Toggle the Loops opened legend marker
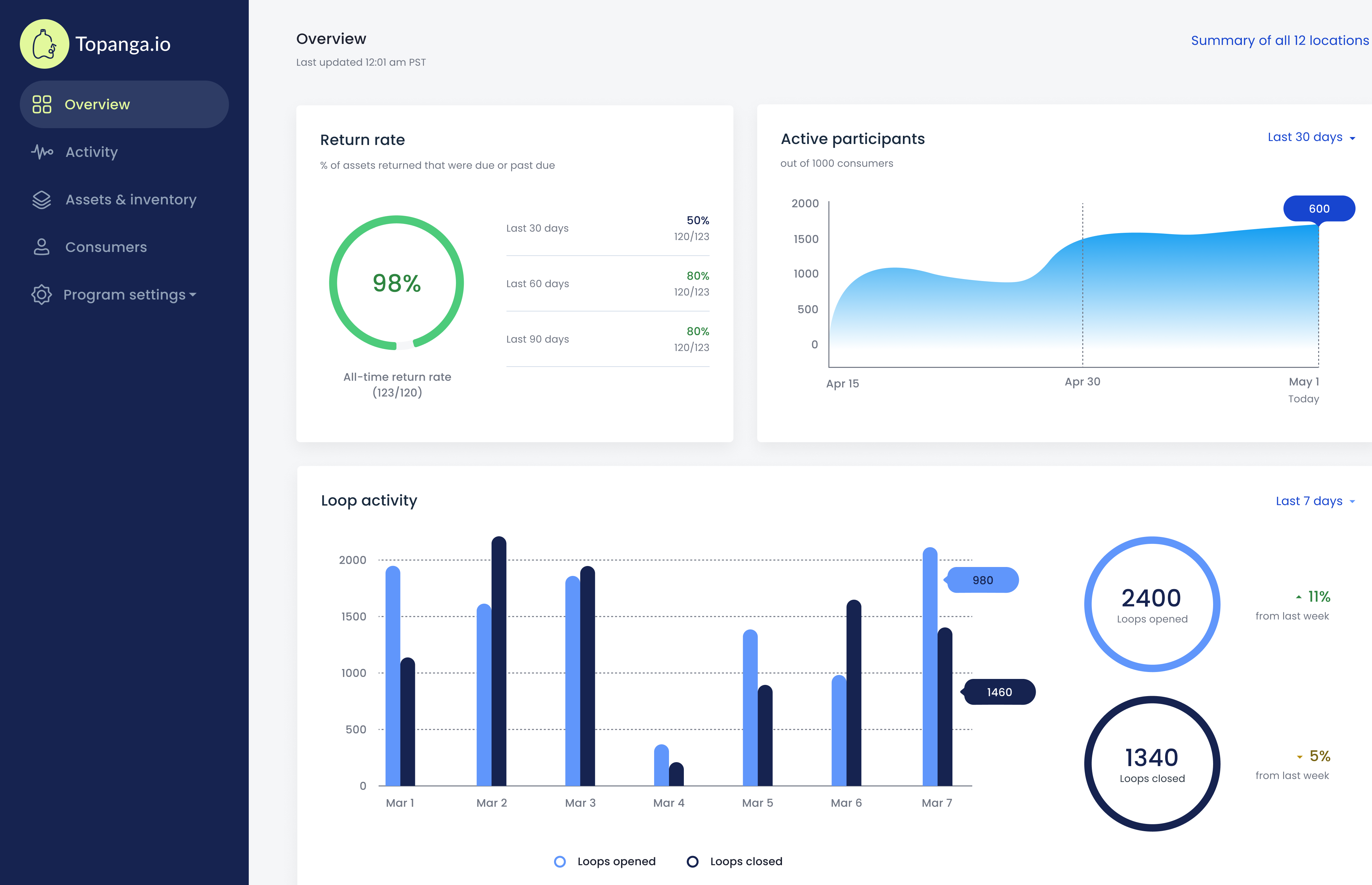The width and height of the screenshot is (1372, 885). pyautogui.click(x=560, y=862)
